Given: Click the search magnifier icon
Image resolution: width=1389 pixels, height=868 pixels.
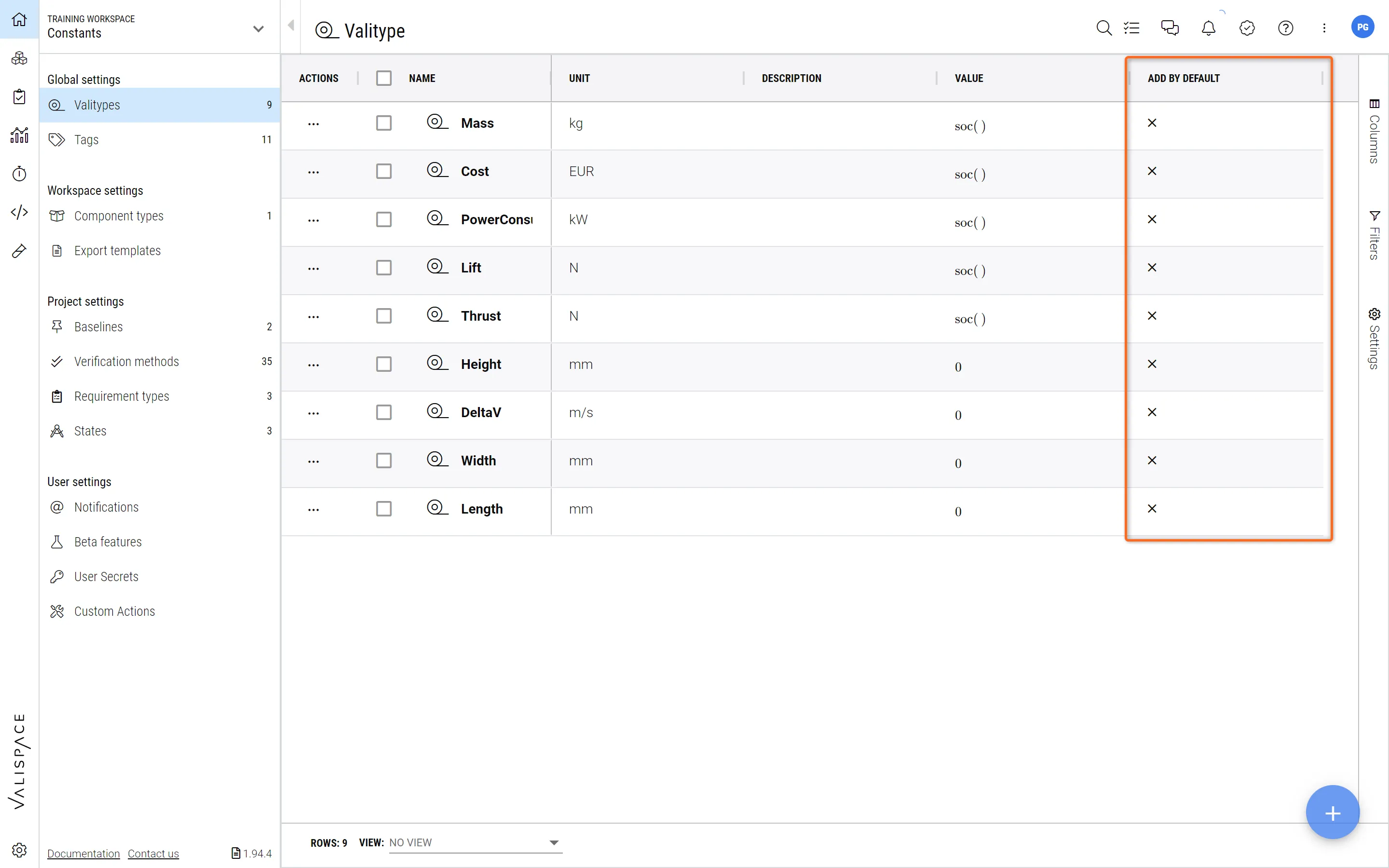Looking at the screenshot, I should (x=1103, y=27).
